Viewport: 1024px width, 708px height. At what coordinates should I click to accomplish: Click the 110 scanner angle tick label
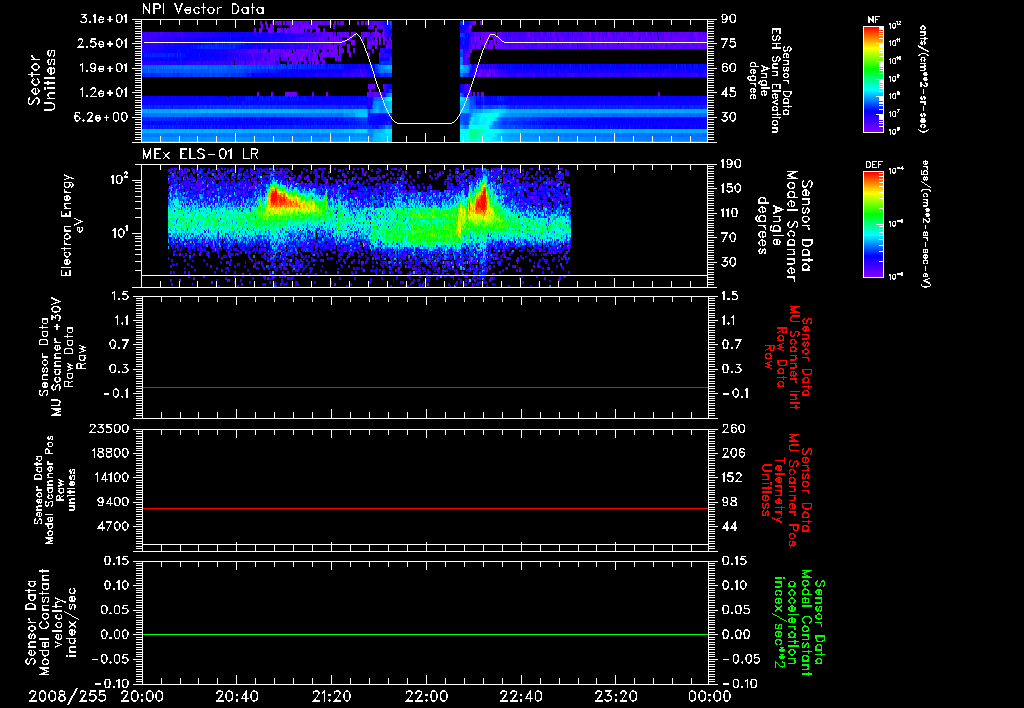click(x=731, y=213)
